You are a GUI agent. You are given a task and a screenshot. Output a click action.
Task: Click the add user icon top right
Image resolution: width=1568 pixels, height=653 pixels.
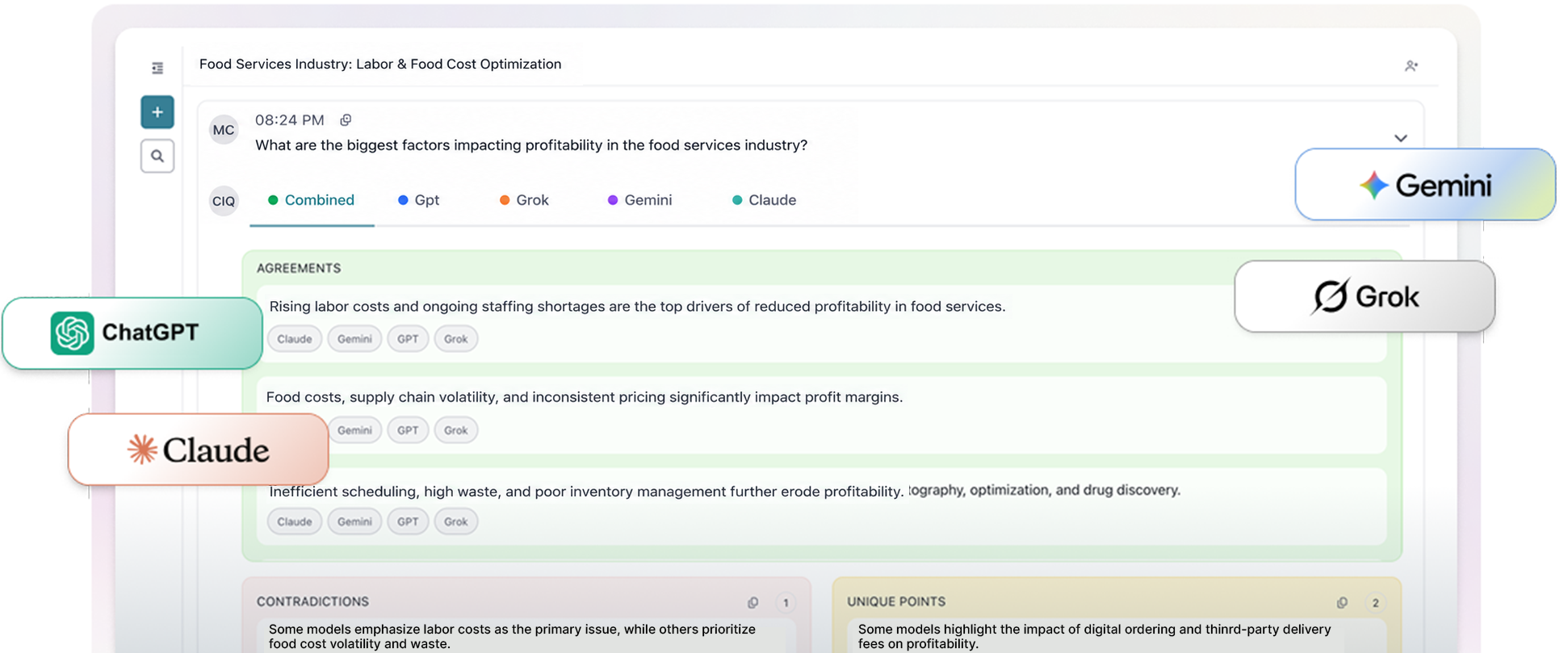click(x=1411, y=66)
